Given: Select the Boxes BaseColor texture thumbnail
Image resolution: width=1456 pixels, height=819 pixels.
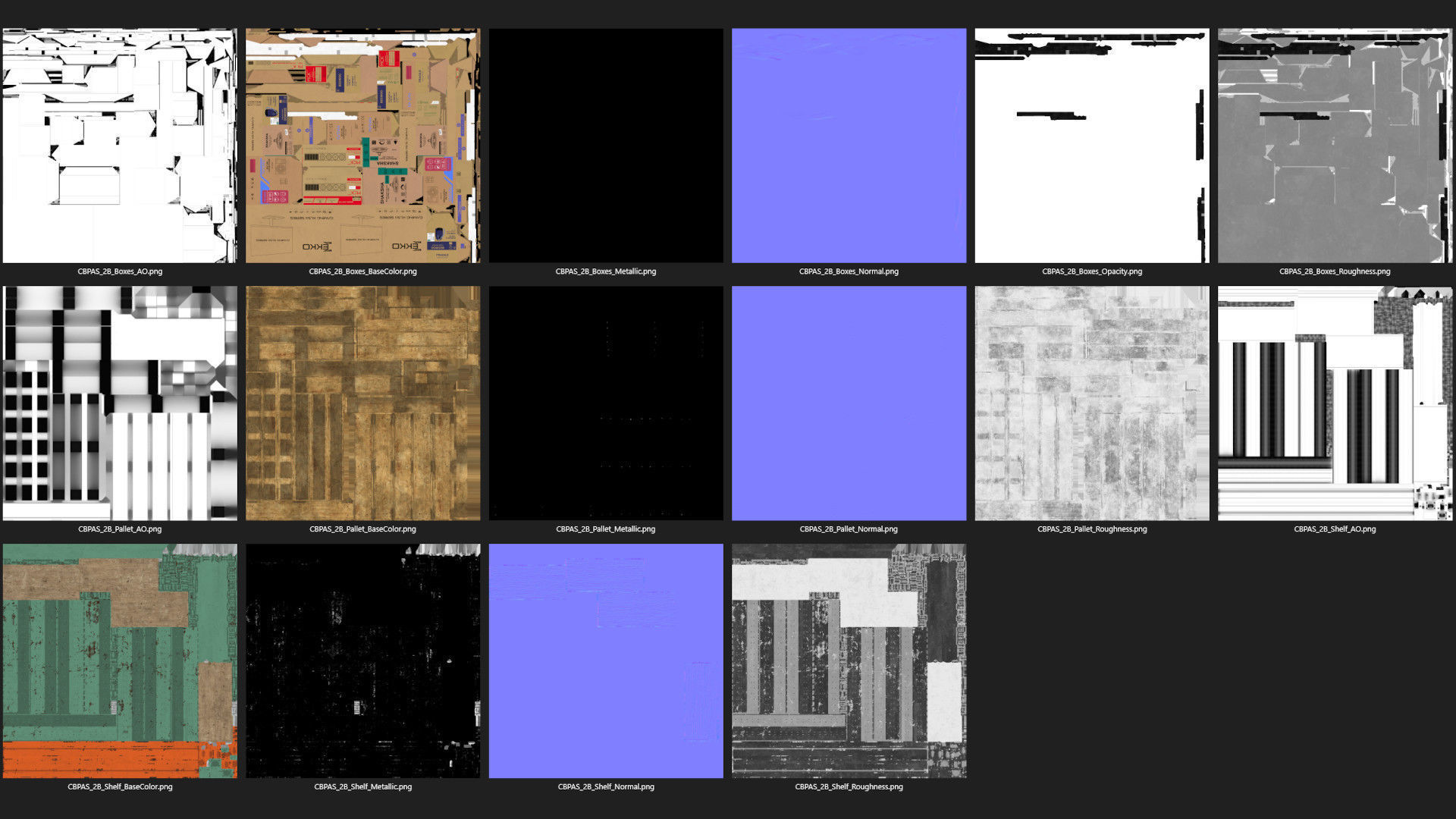Looking at the screenshot, I should [x=362, y=146].
